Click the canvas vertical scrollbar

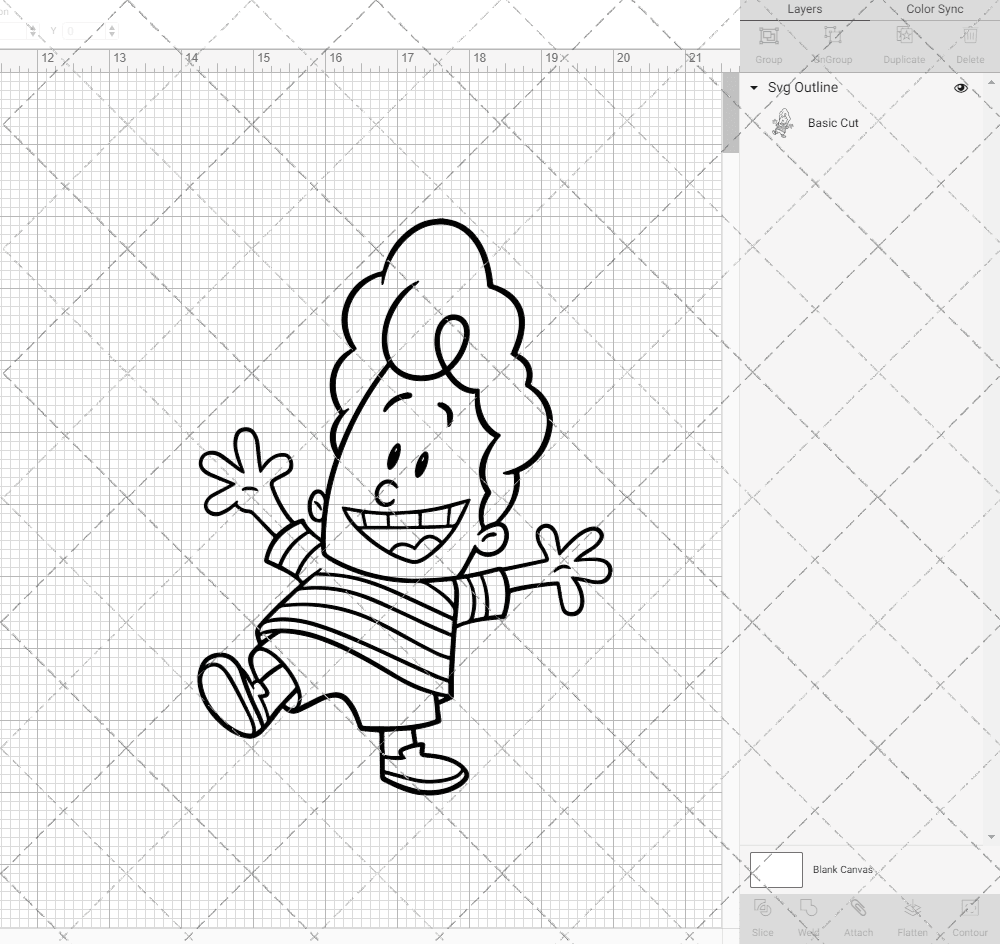731,110
